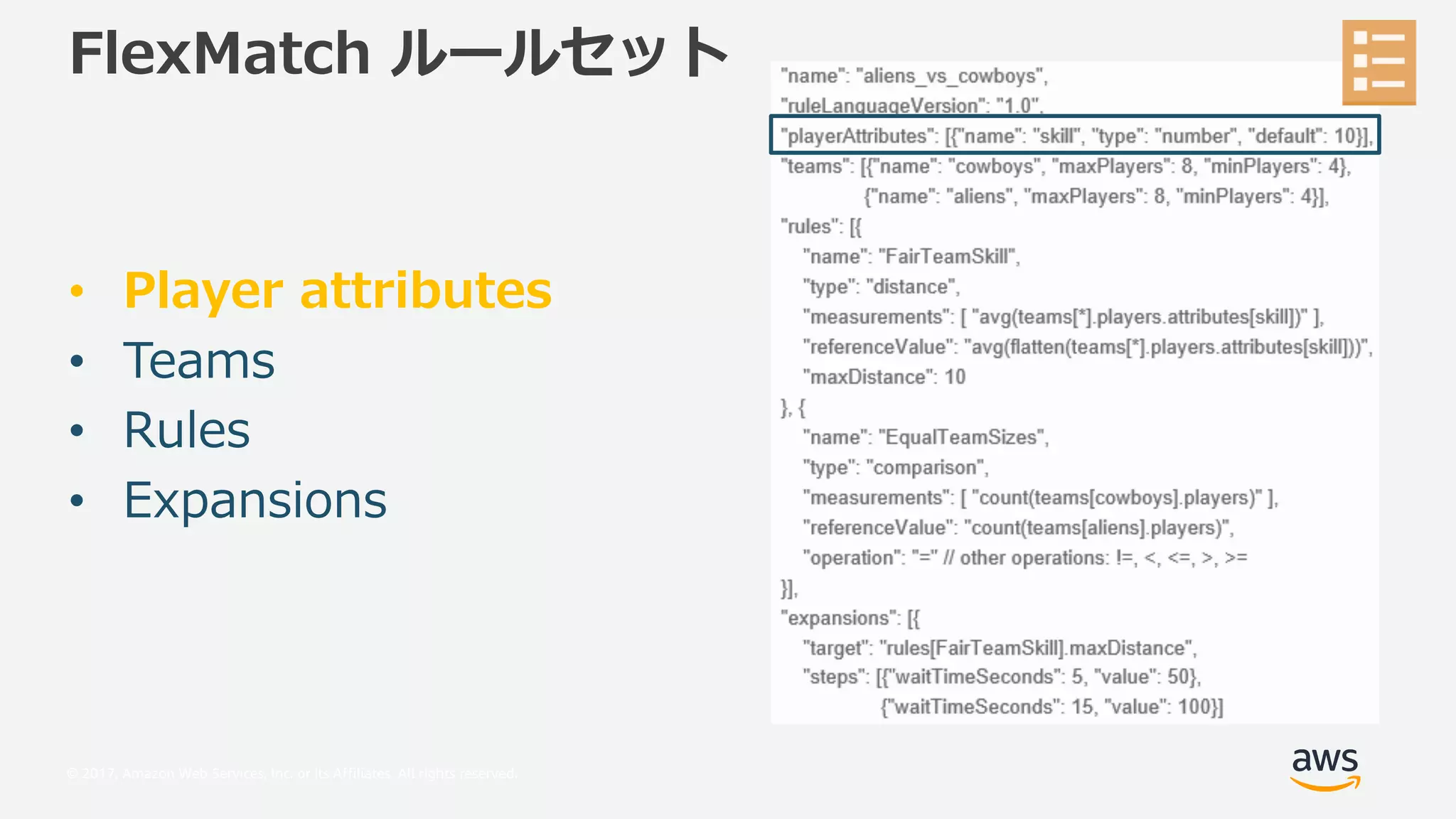Click the distance type line
This screenshot has width=1456, height=819.
(881, 287)
